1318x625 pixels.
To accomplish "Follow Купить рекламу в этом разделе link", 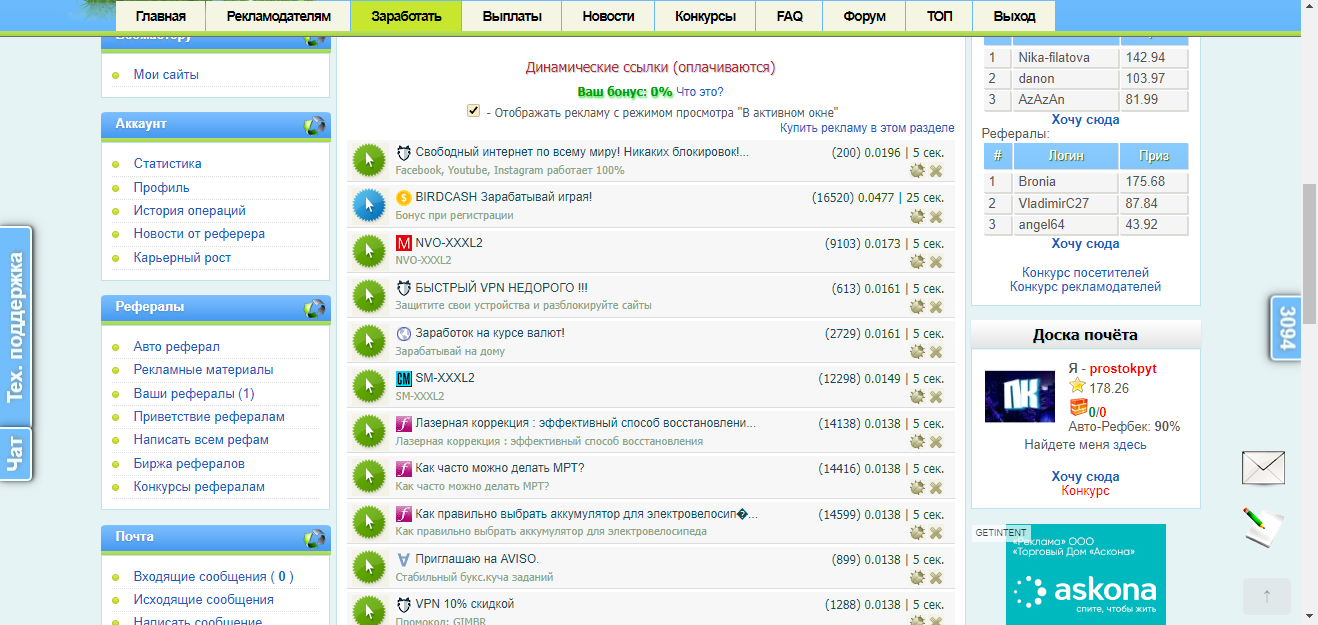I will (867, 128).
